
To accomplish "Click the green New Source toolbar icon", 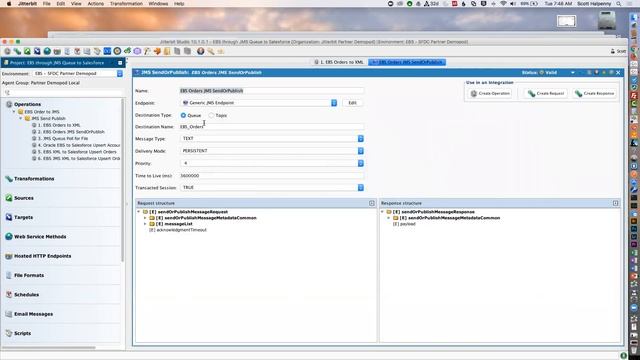I will (27, 51).
